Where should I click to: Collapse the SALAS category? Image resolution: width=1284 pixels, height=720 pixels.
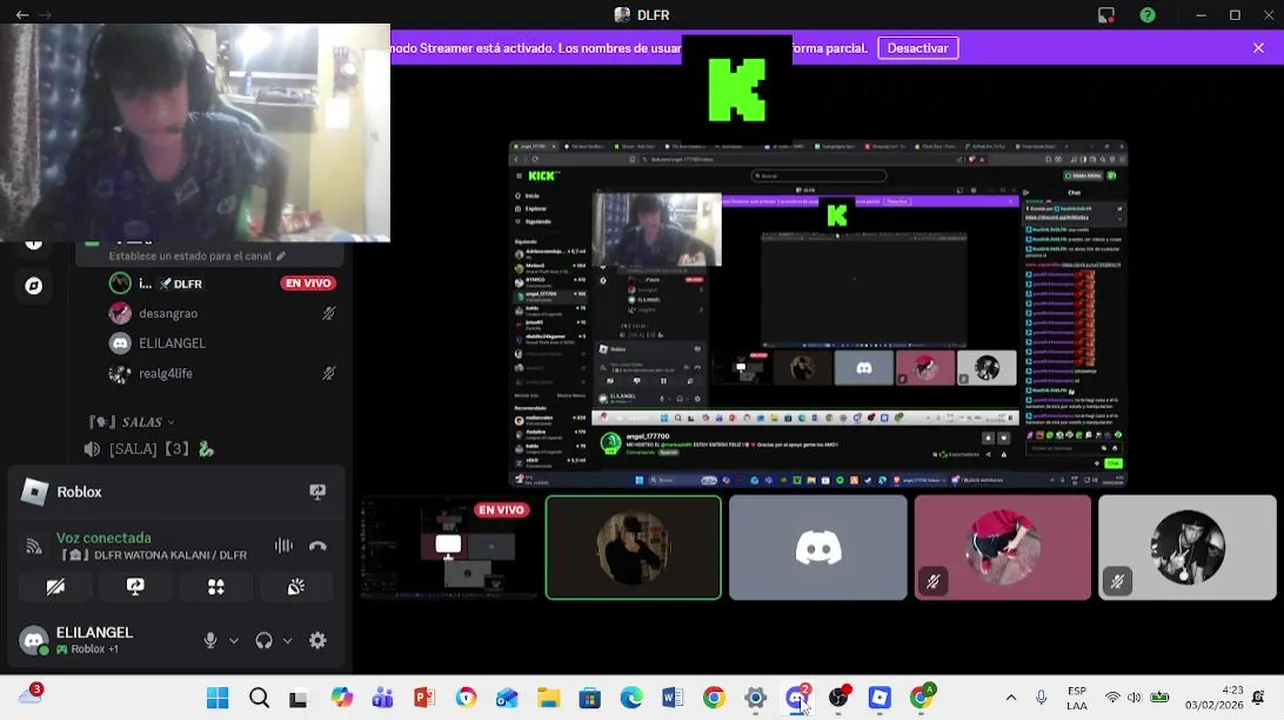tap(133, 422)
